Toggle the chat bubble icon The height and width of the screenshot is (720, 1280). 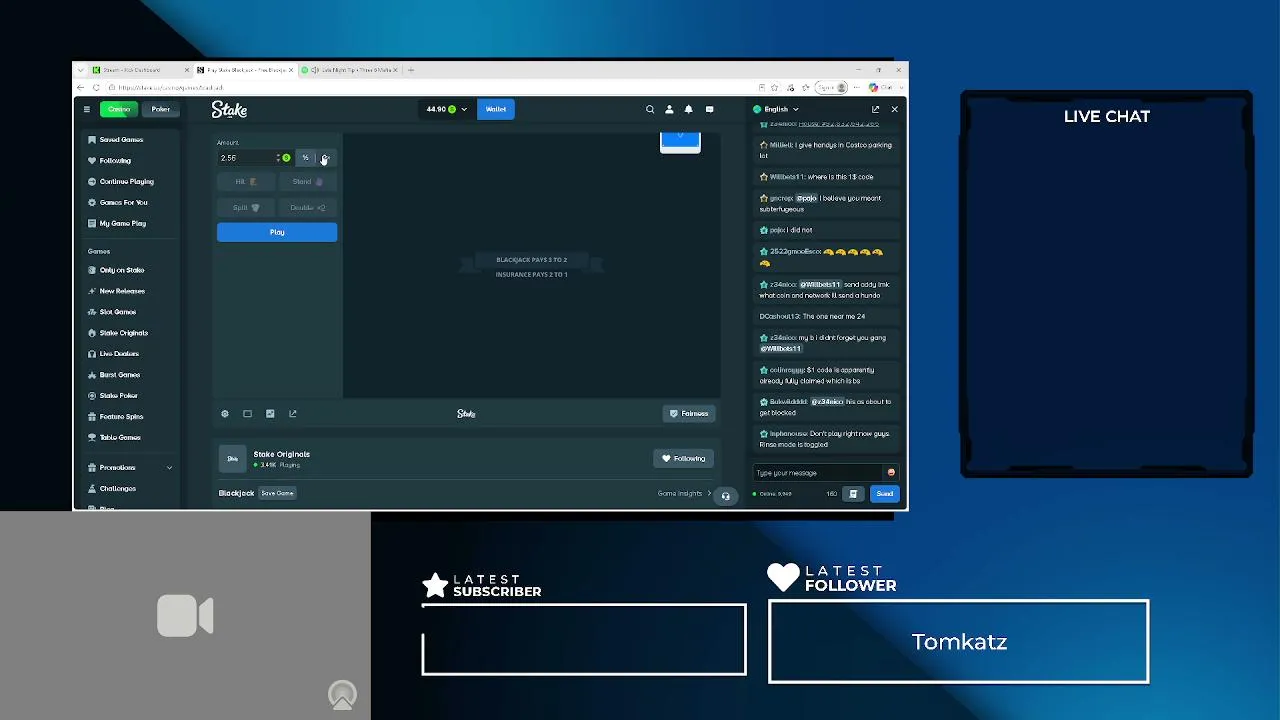click(709, 109)
